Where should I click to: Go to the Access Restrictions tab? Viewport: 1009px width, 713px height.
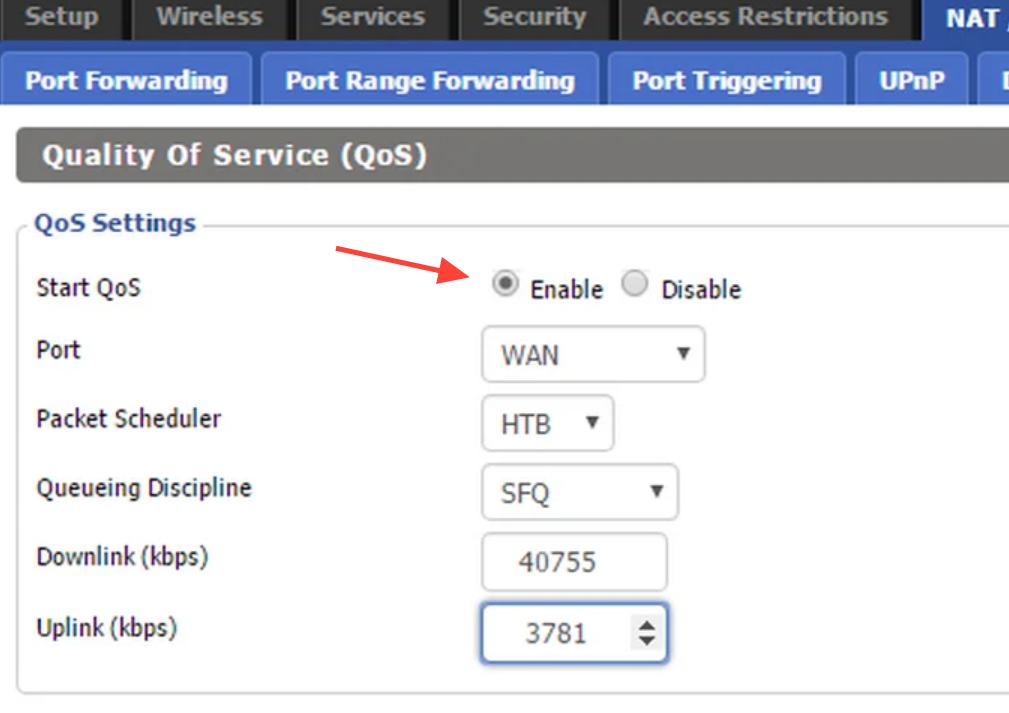[766, 18]
